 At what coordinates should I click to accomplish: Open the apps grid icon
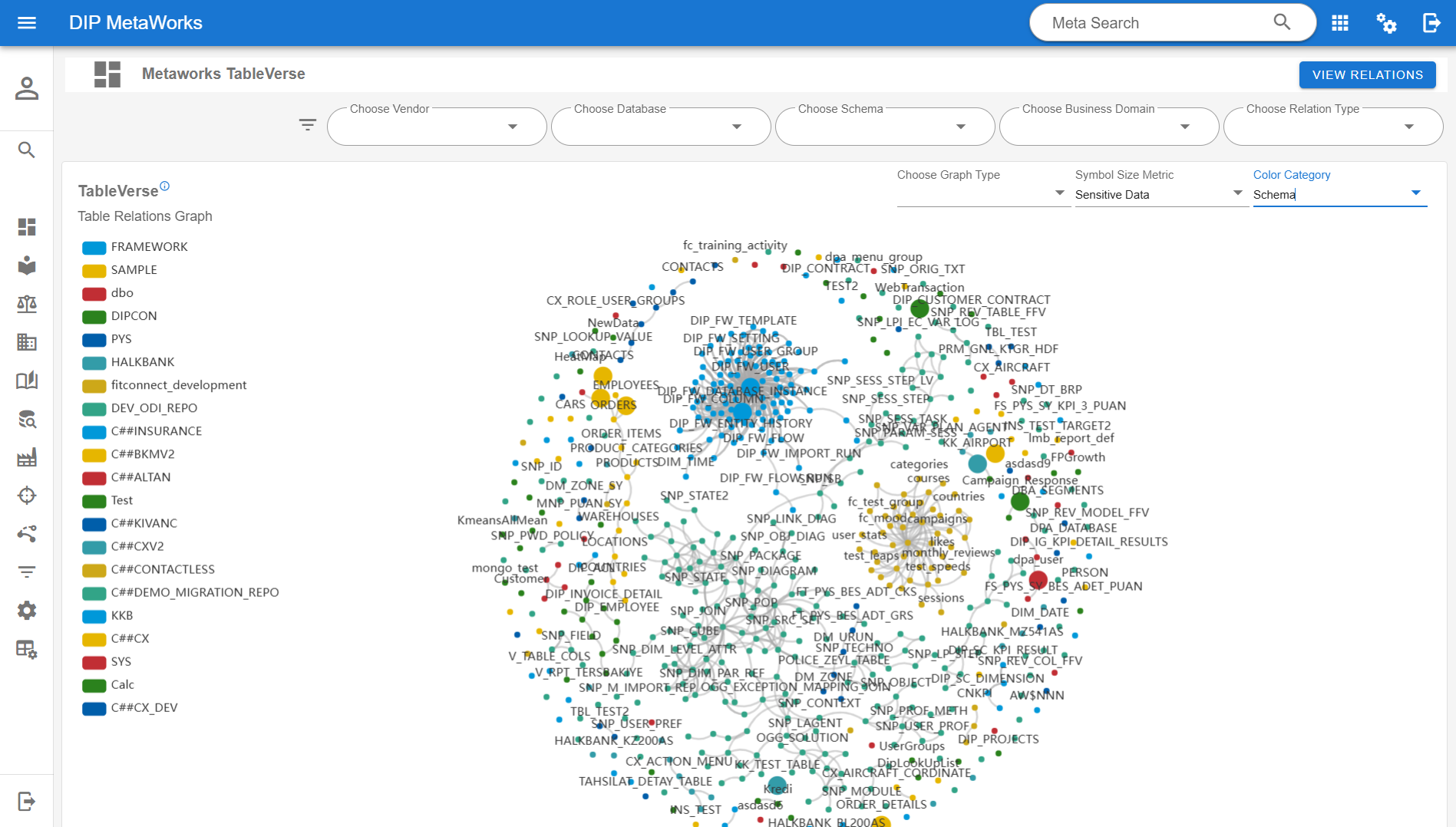click(1340, 23)
